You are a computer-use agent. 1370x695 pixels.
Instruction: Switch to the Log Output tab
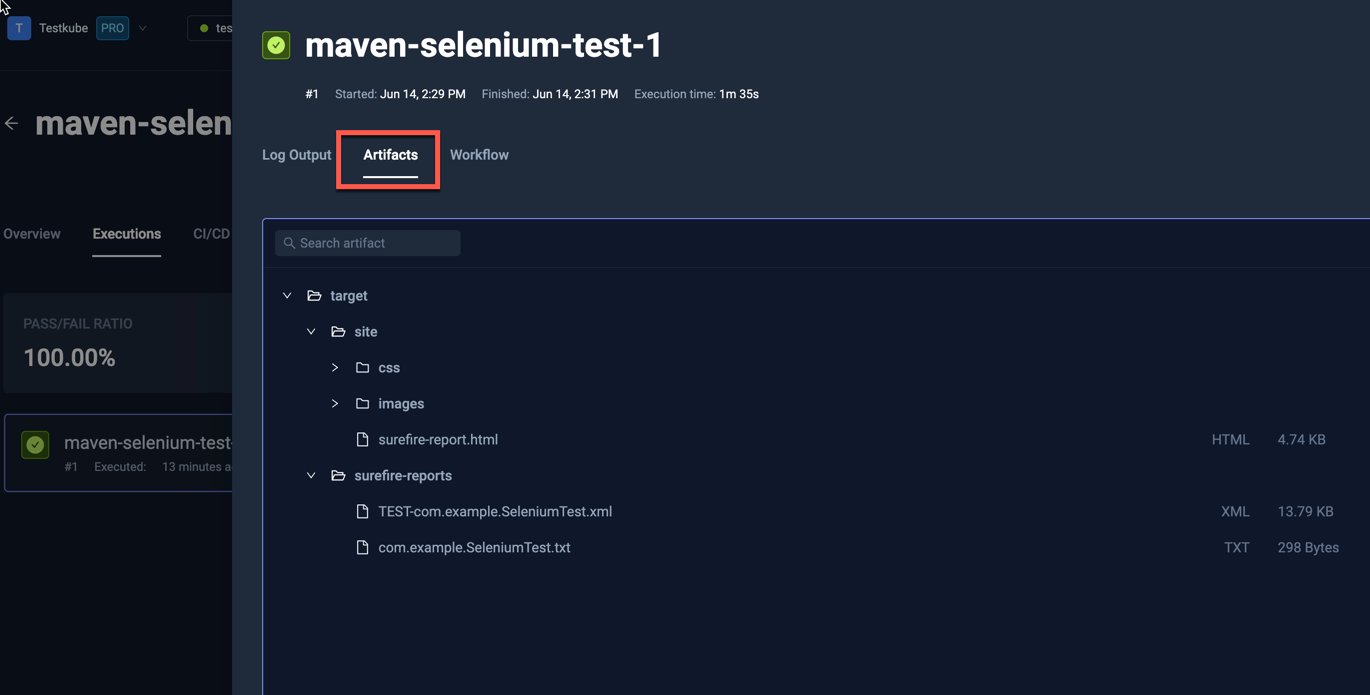pos(296,155)
